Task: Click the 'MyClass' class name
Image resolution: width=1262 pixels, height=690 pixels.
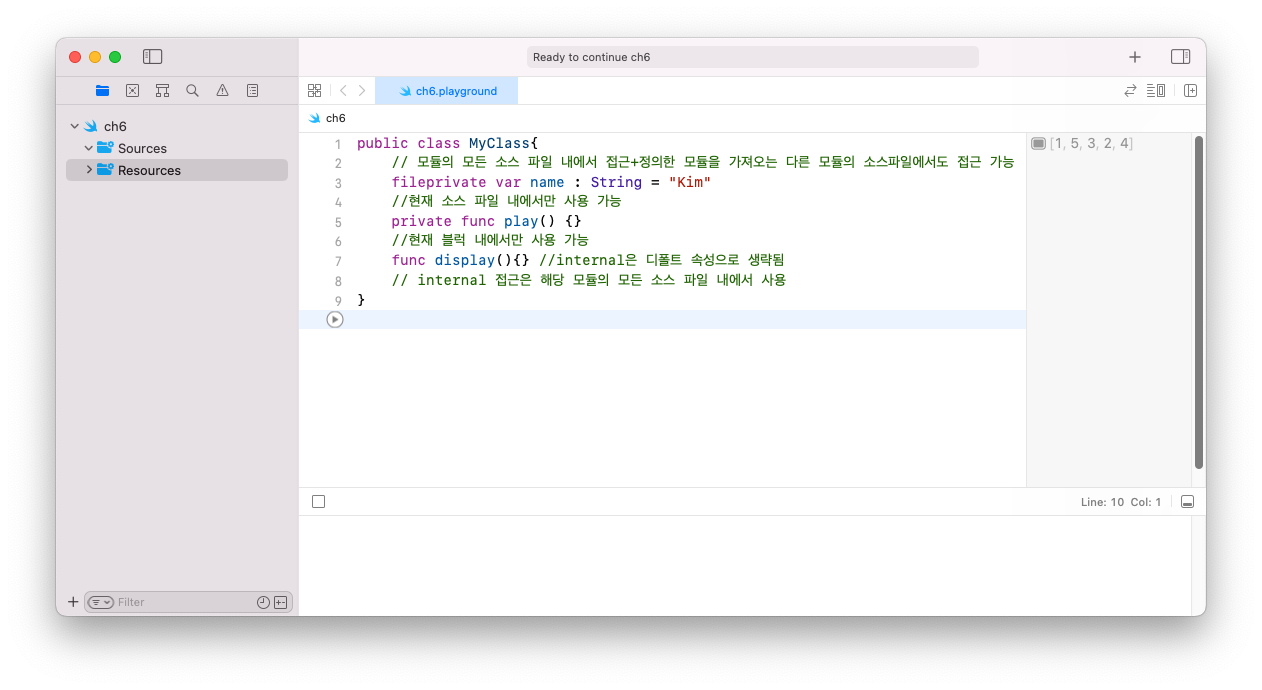Action: tap(499, 144)
